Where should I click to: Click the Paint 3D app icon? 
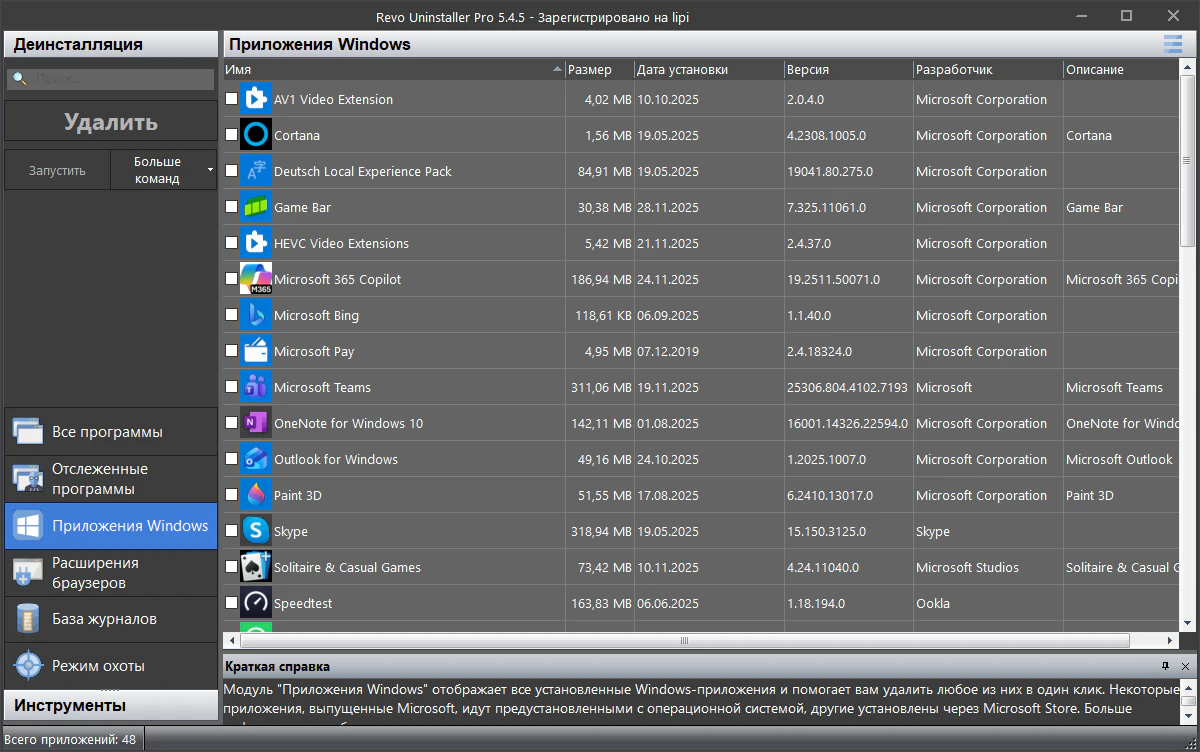[256, 495]
